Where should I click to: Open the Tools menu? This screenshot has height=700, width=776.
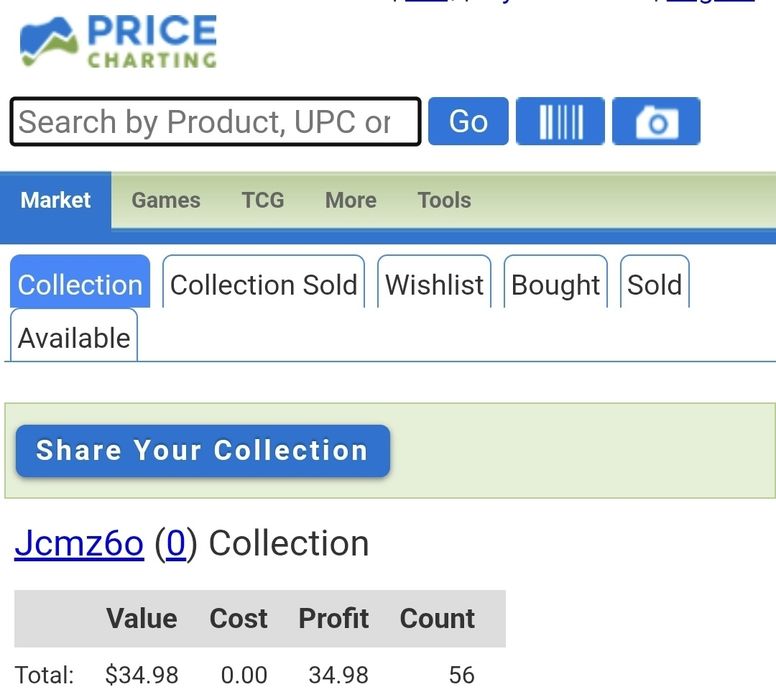[x=444, y=200]
